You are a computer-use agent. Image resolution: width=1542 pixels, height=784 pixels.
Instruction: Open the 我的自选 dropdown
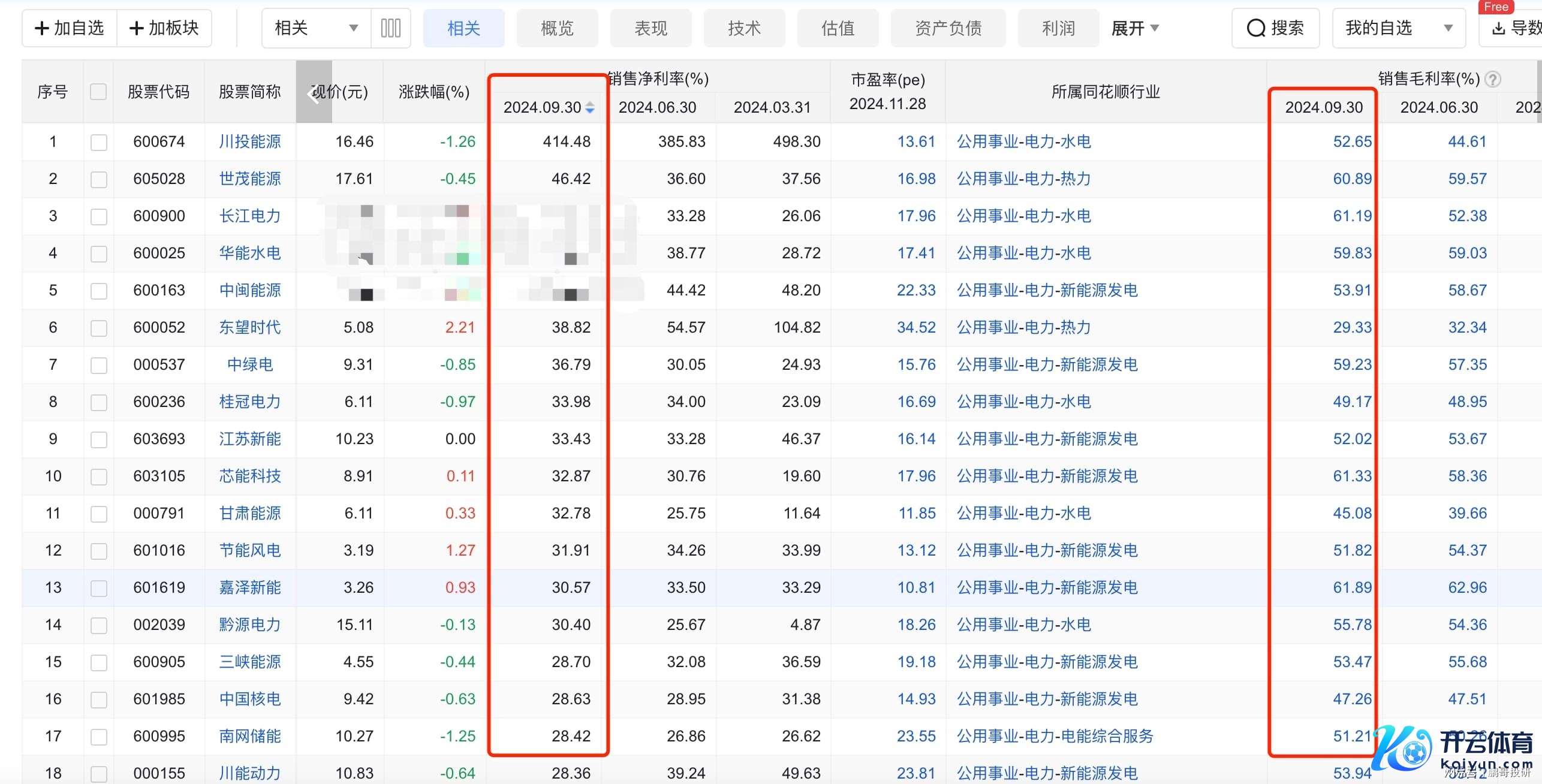[x=1398, y=28]
